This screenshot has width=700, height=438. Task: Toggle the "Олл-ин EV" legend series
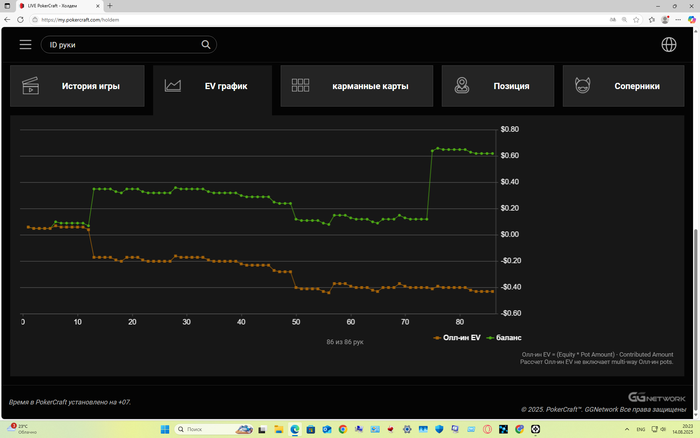click(457, 338)
